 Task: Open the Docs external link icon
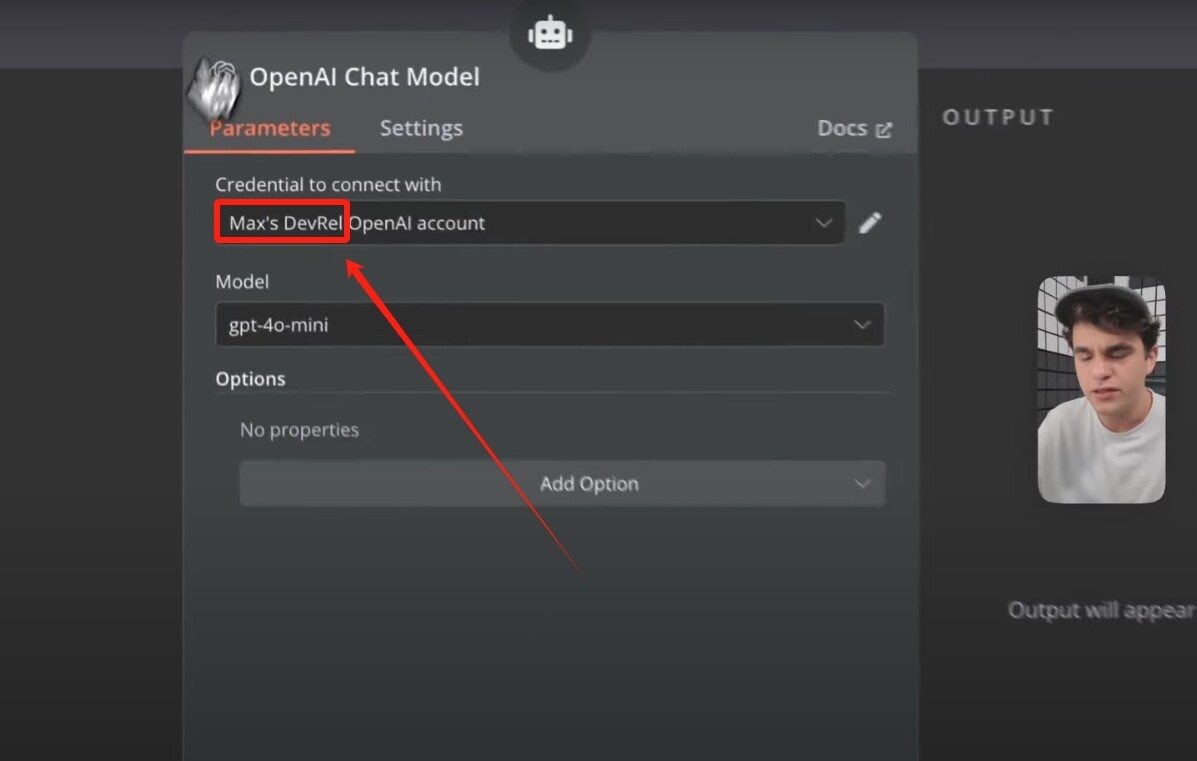(x=884, y=130)
